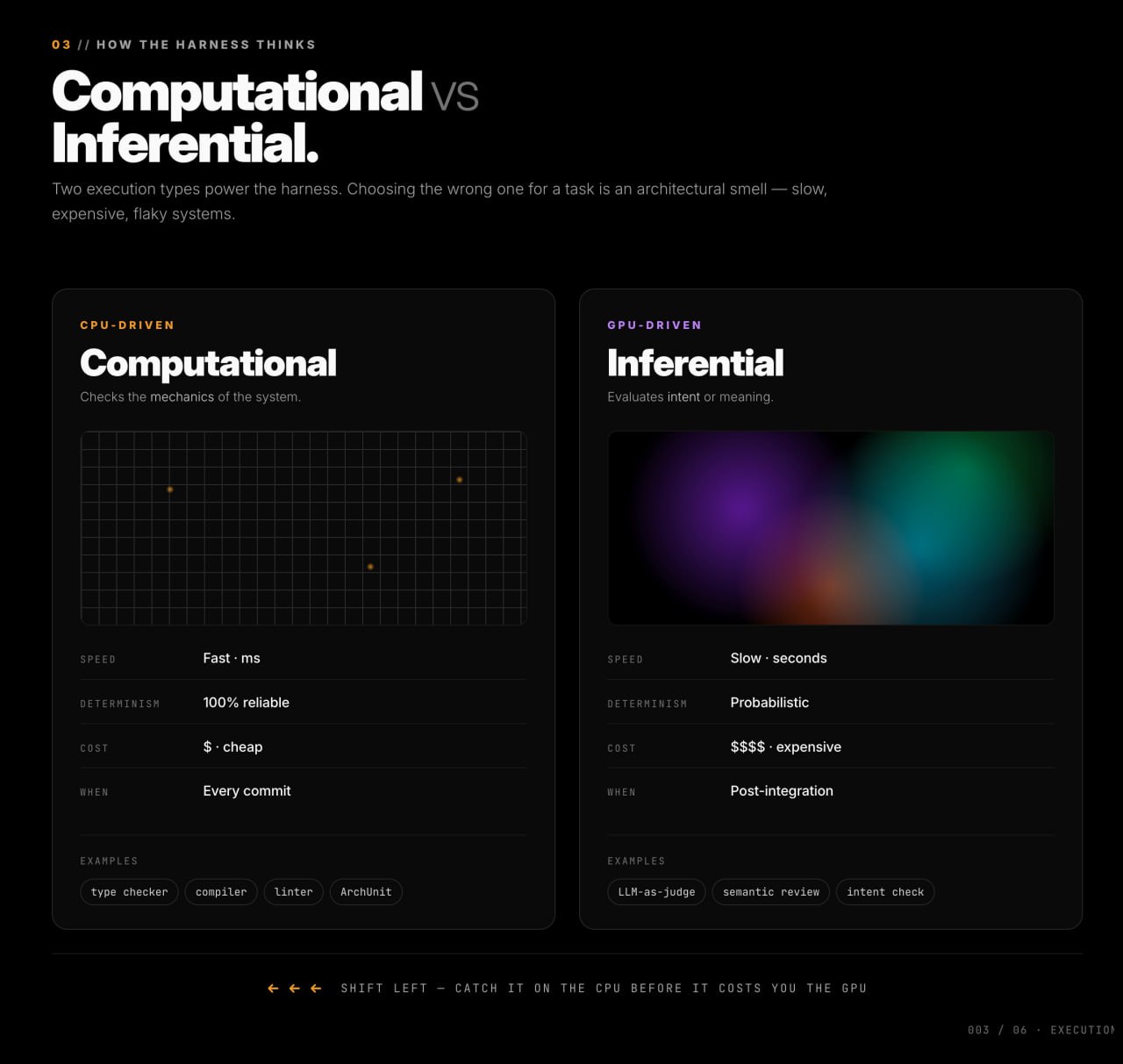Screen dimensions: 1123x1064
Task: Click the 'Computational vs Inferential.' main title
Action: pos(265,118)
